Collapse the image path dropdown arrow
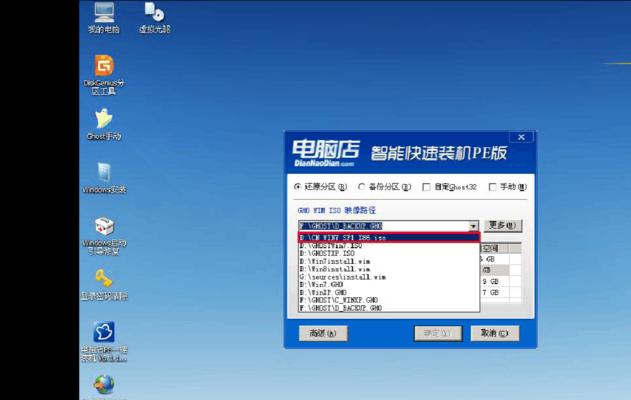The height and width of the screenshot is (400, 631). pos(474,226)
